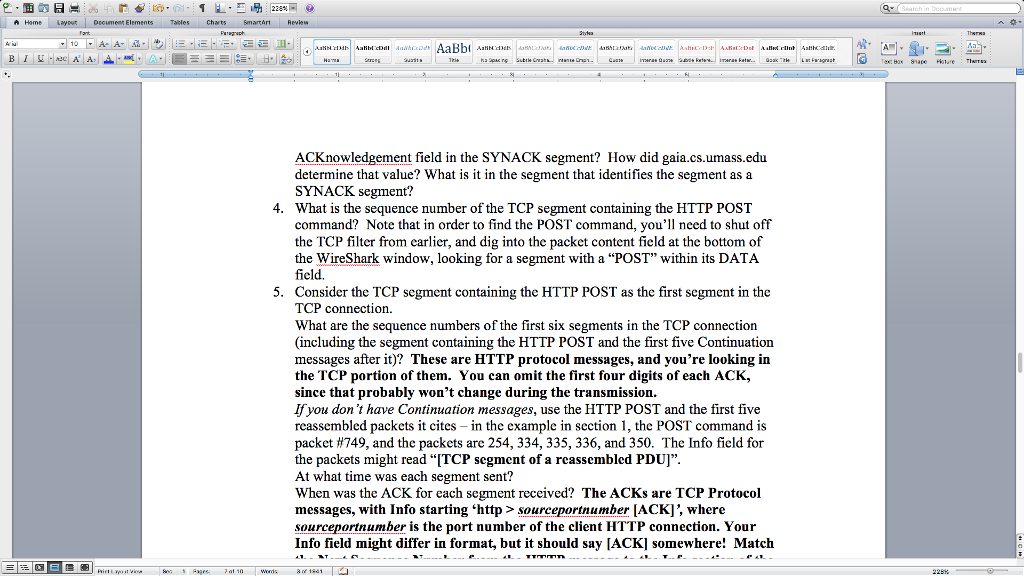Toggle Italic formatting

[25, 58]
